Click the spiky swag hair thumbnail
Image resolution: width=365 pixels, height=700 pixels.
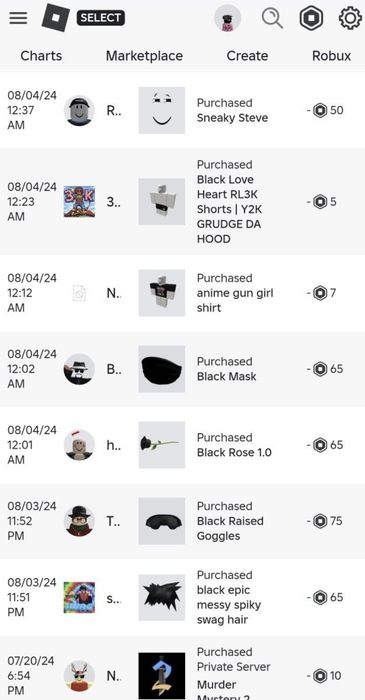pyautogui.click(x=162, y=597)
